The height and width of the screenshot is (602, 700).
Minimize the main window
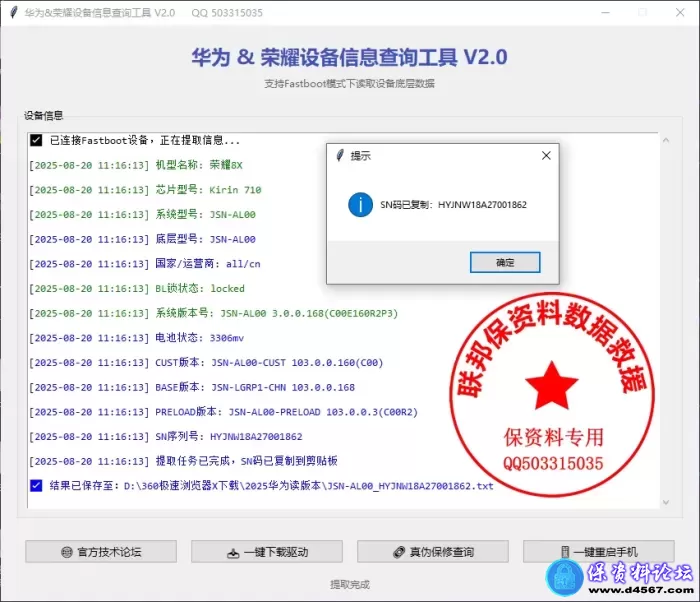tap(605, 13)
